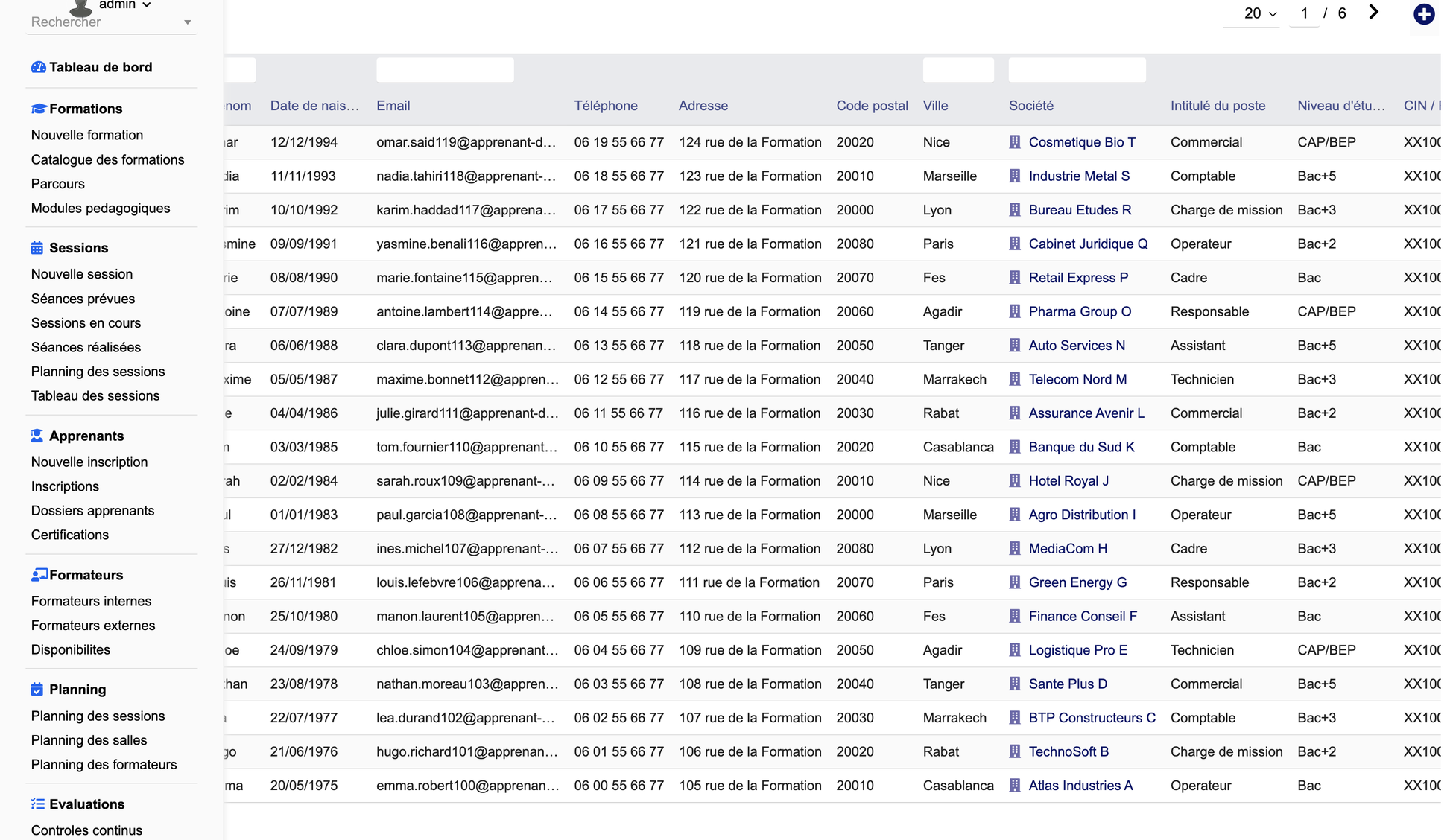Click building icon beside Green Energy G
This screenshot has height=840, width=1450.
(1015, 583)
